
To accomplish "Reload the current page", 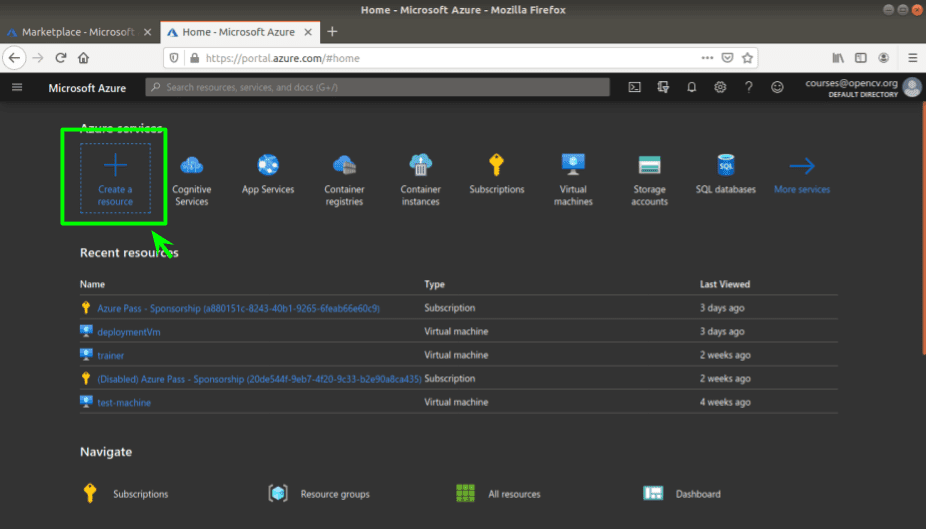I will pyautogui.click(x=61, y=58).
